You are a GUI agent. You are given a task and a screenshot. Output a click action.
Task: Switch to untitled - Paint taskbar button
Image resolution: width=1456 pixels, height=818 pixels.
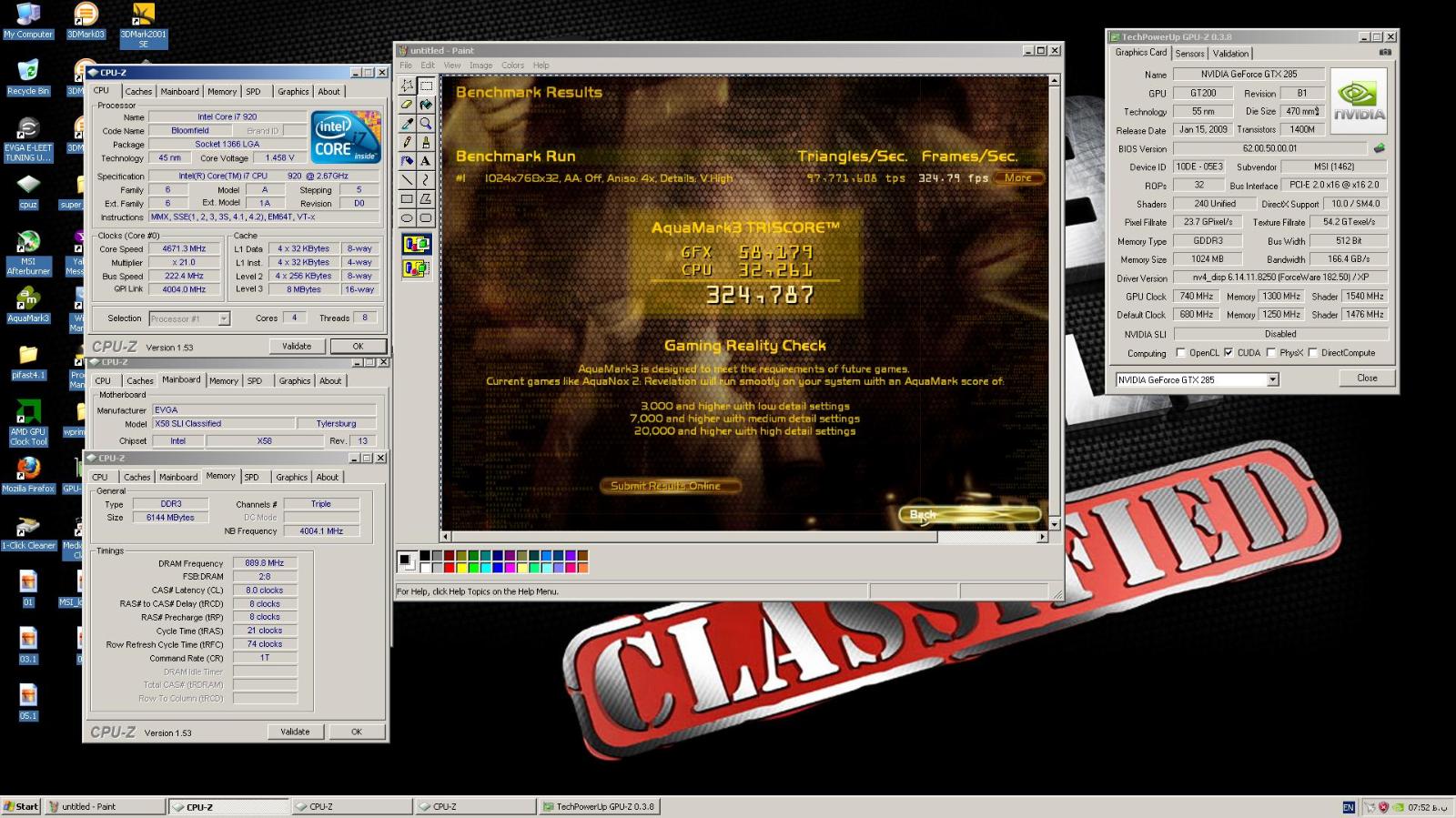[106, 806]
